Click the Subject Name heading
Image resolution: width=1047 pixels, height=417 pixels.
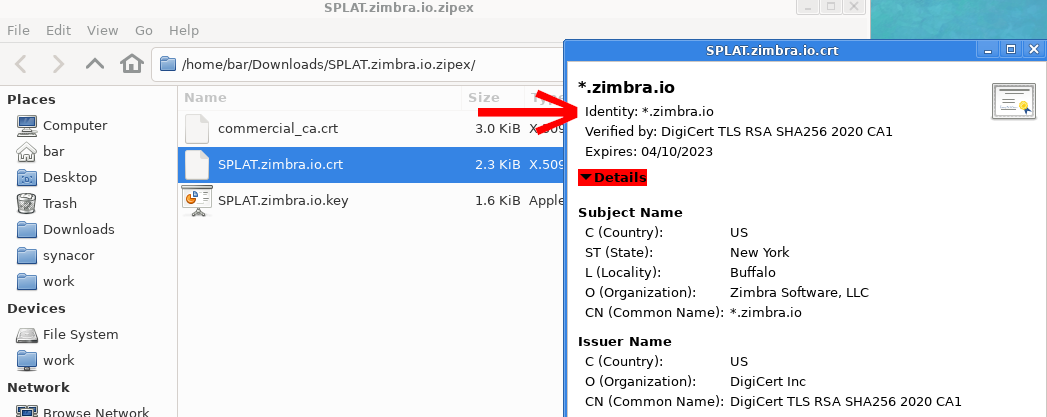(630, 213)
